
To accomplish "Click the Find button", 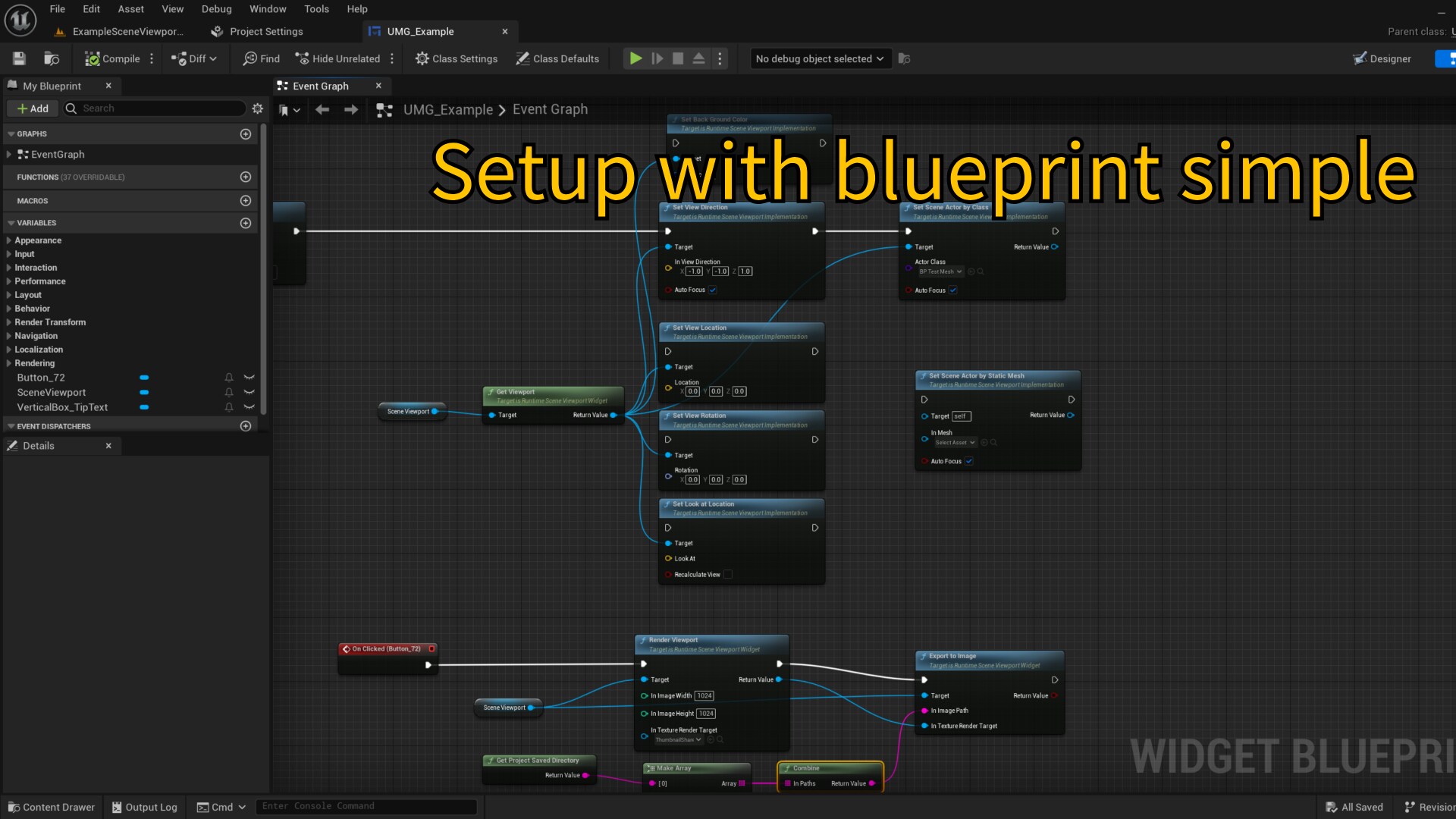I will 262,58.
